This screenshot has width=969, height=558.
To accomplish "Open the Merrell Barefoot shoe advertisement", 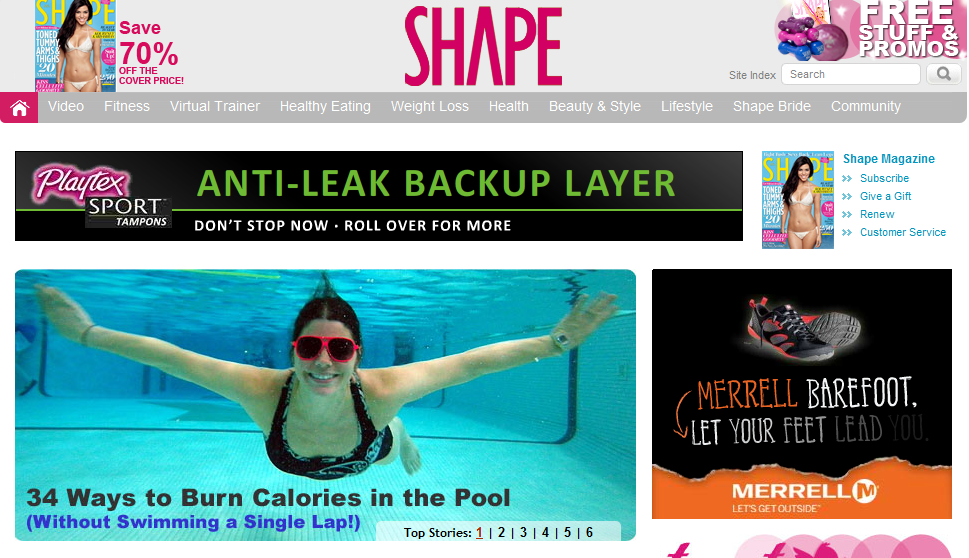I will [x=802, y=394].
